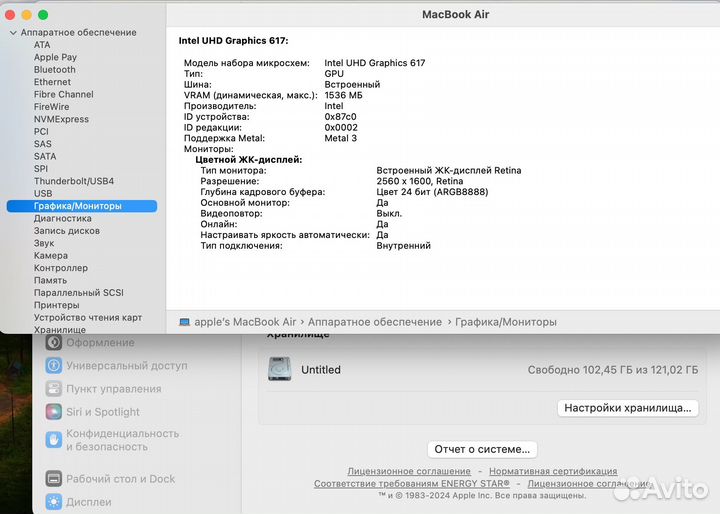Open the Дисплеи icon in System Settings
Viewport: 720px width, 514px height.
(x=54, y=502)
